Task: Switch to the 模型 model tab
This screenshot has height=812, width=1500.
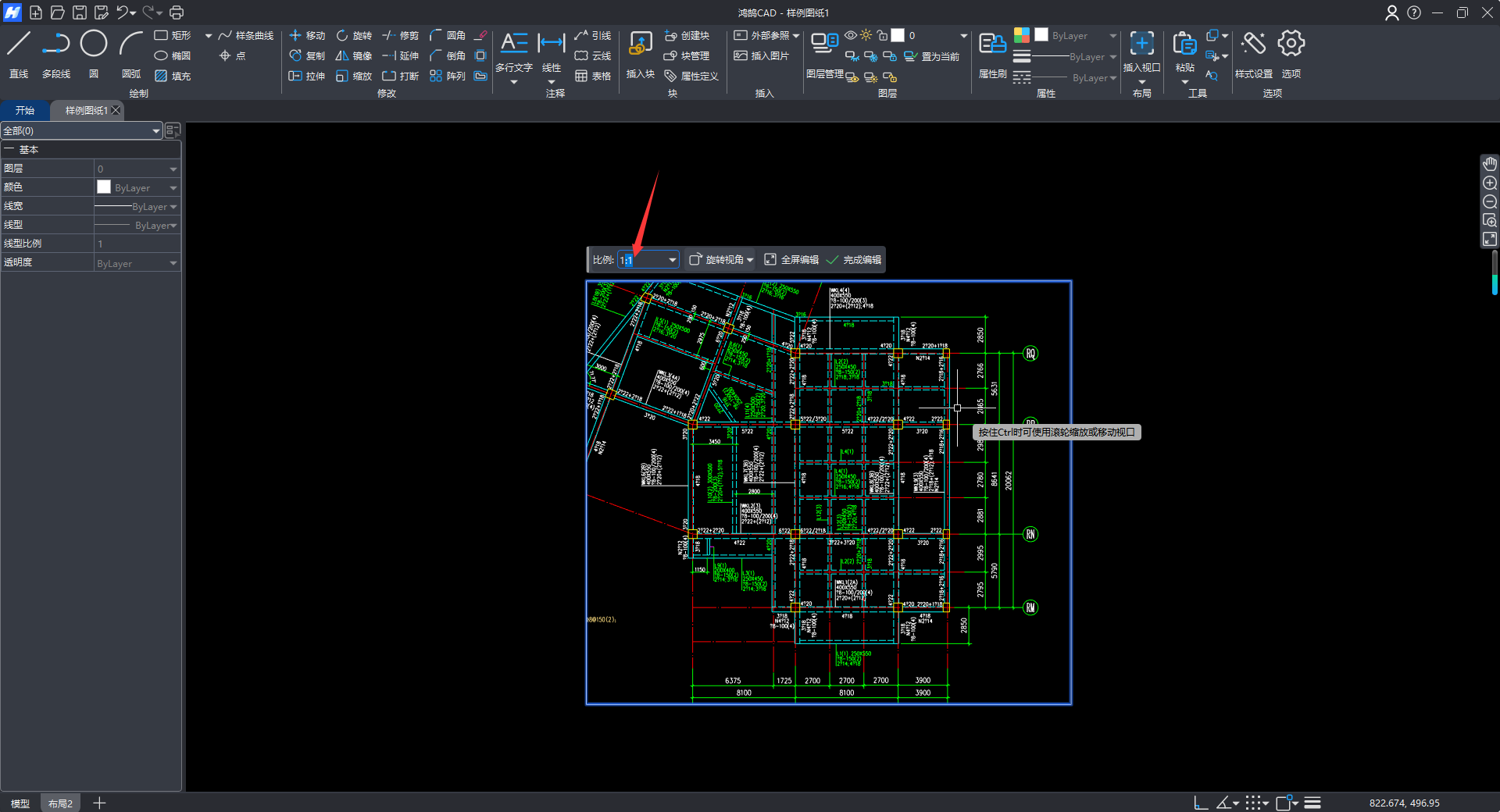Action: coord(20,803)
